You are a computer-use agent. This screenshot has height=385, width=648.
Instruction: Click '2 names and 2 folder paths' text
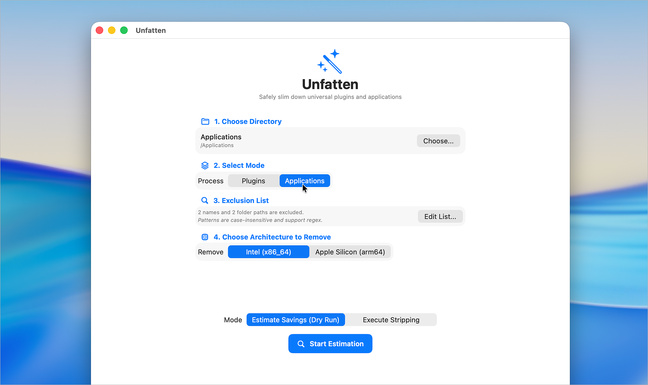[250, 212]
